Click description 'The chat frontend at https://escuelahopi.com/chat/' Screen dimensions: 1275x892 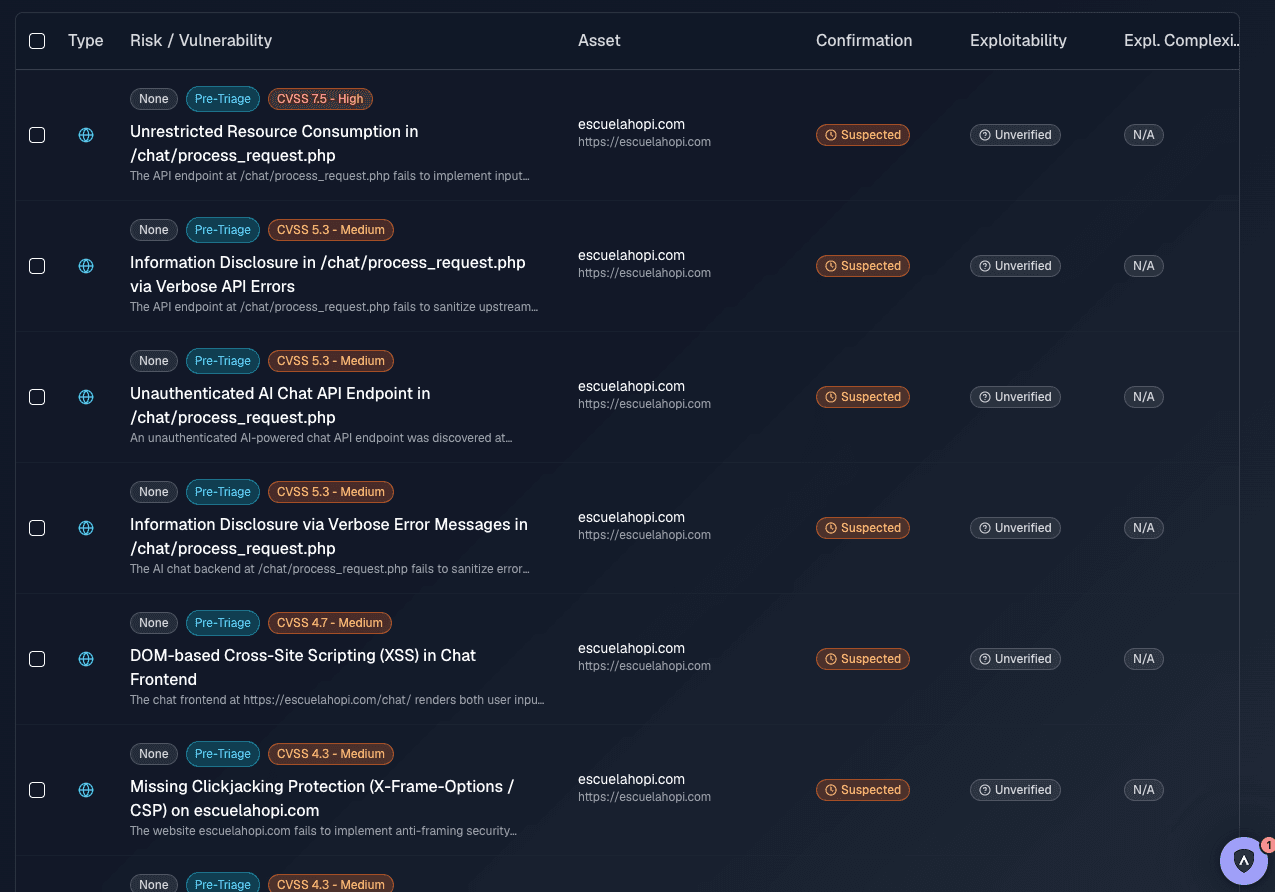(x=337, y=700)
